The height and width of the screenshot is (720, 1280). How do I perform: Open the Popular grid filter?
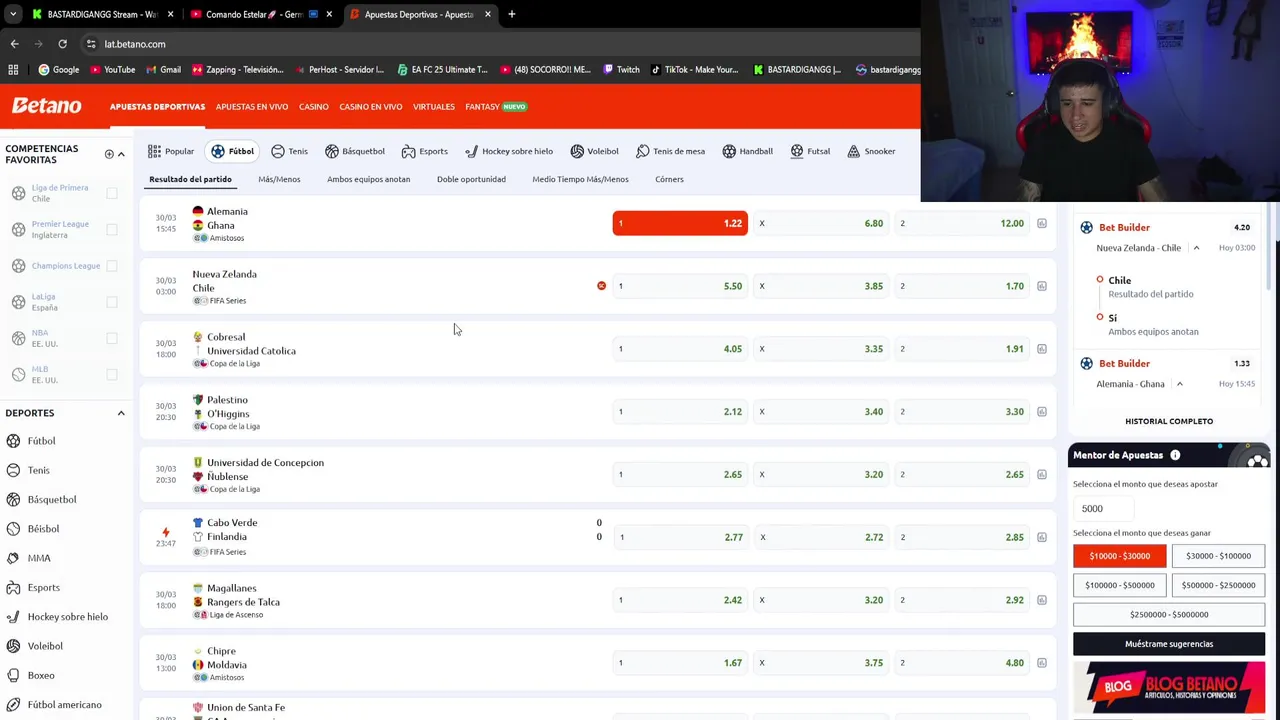pos(171,151)
